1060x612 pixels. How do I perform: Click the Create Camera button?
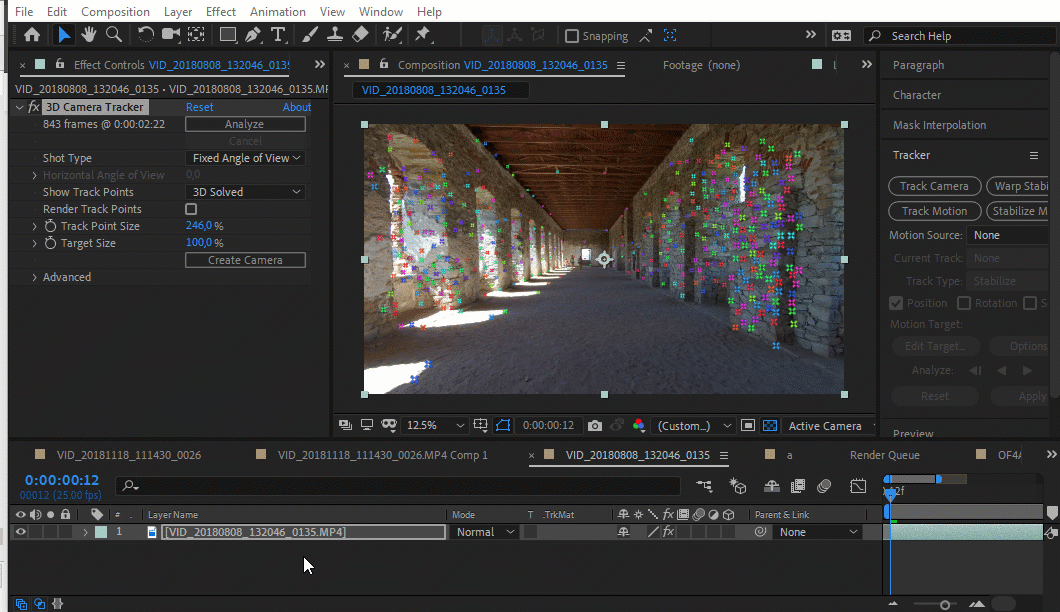pyautogui.click(x=245, y=260)
